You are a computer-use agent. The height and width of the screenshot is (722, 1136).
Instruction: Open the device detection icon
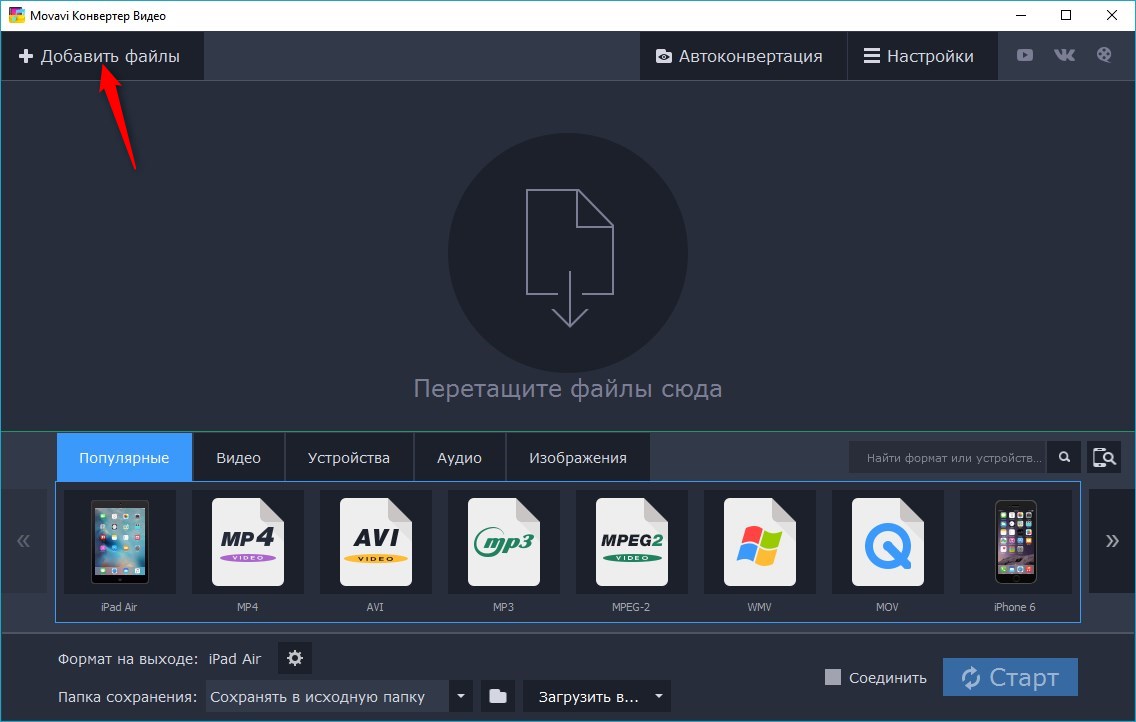tap(1104, 458)
